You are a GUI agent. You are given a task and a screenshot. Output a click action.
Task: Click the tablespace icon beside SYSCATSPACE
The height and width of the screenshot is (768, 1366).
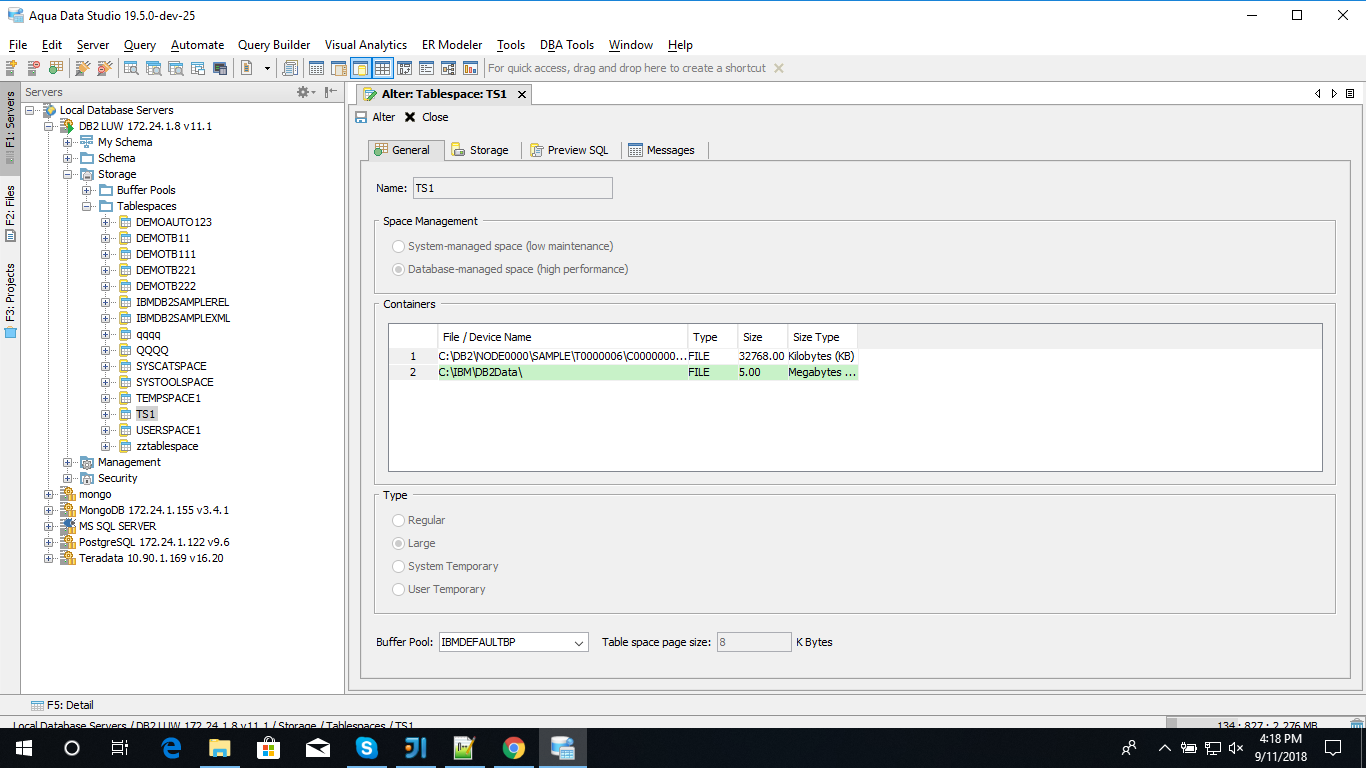(x=126, y=366)
